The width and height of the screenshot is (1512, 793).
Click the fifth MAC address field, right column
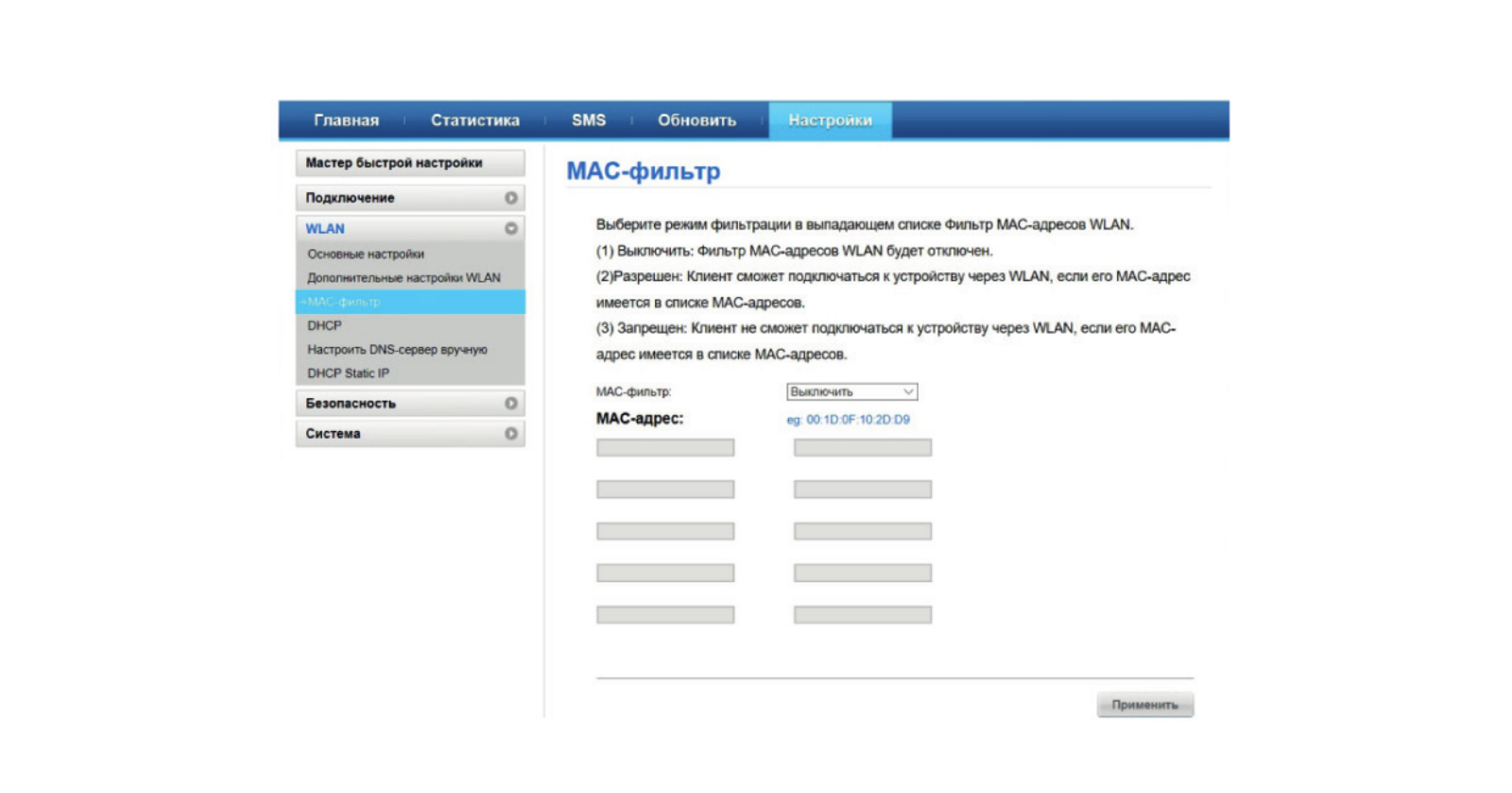tap(863, 614)
